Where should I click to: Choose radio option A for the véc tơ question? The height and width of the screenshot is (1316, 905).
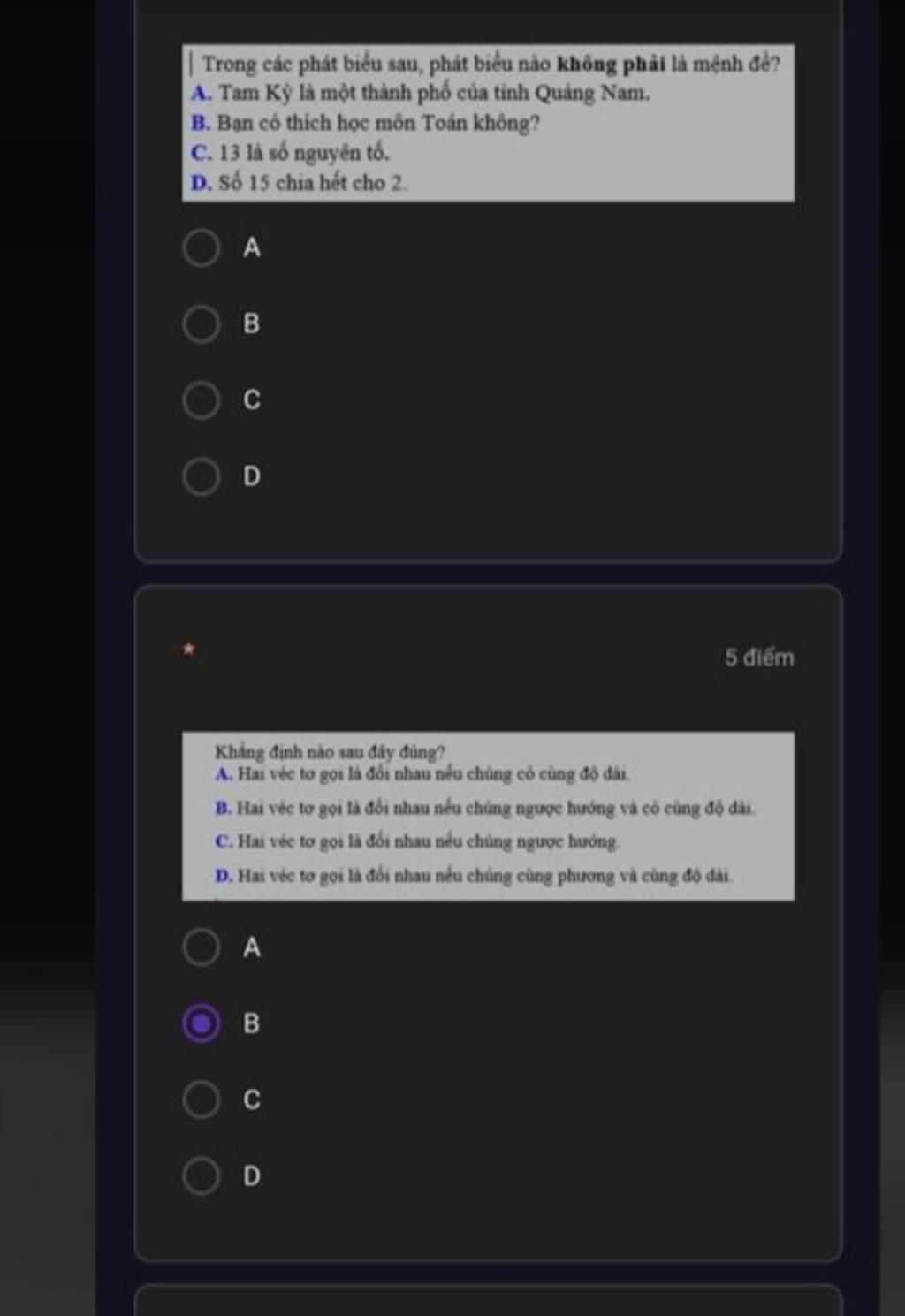[x=202, y=947]
